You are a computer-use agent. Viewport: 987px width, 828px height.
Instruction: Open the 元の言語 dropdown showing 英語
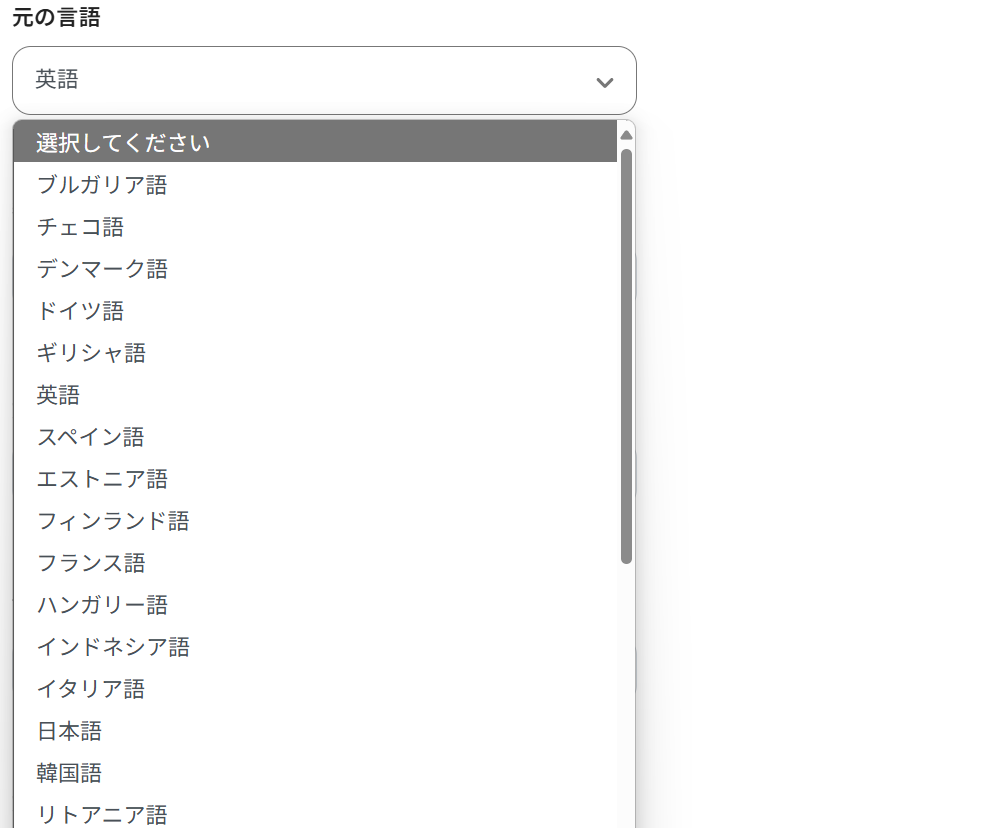click(324, 81)
